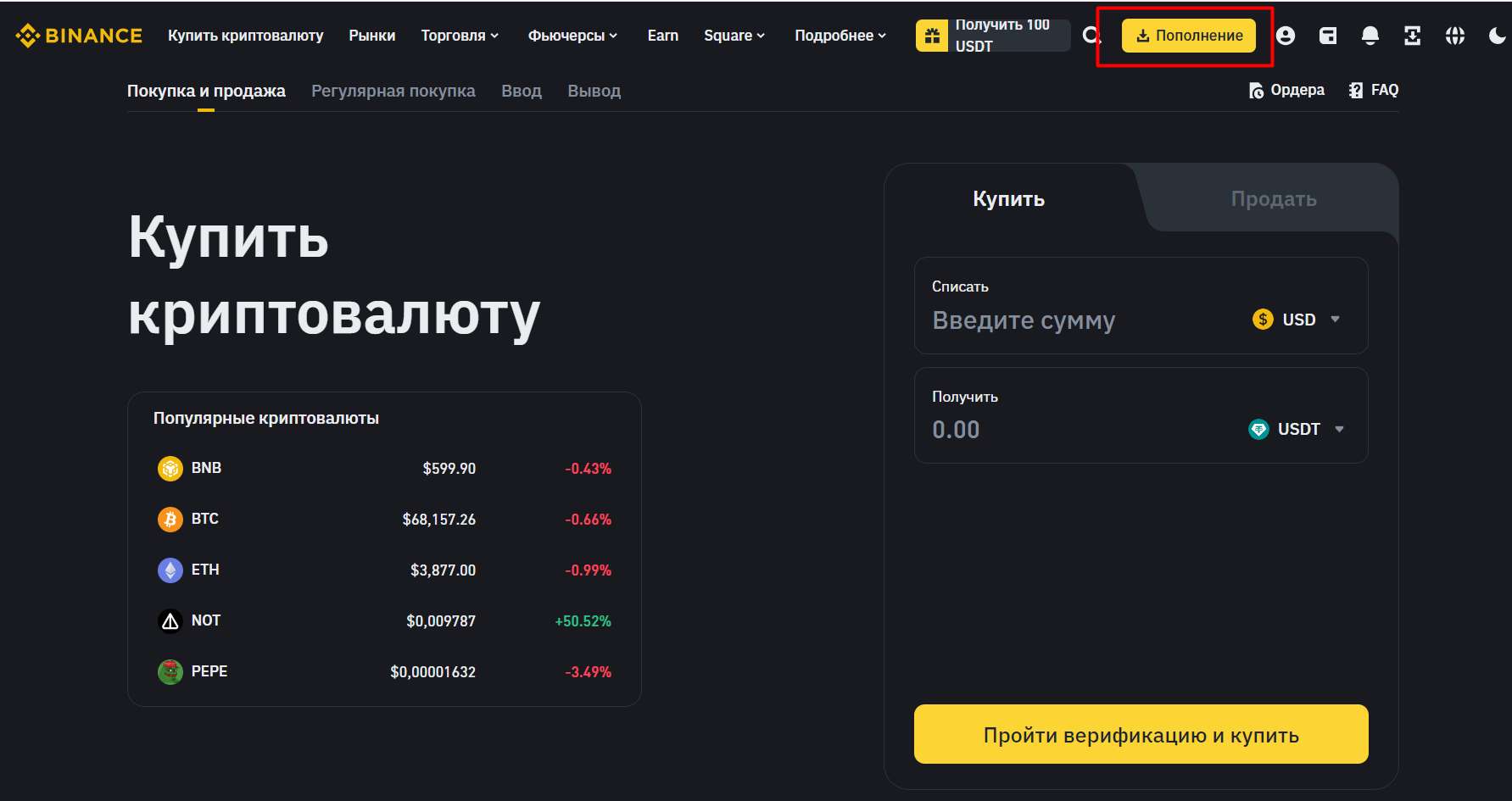
Task: Open the USDT currency dropdown
Action: (x=1297, y=430)
